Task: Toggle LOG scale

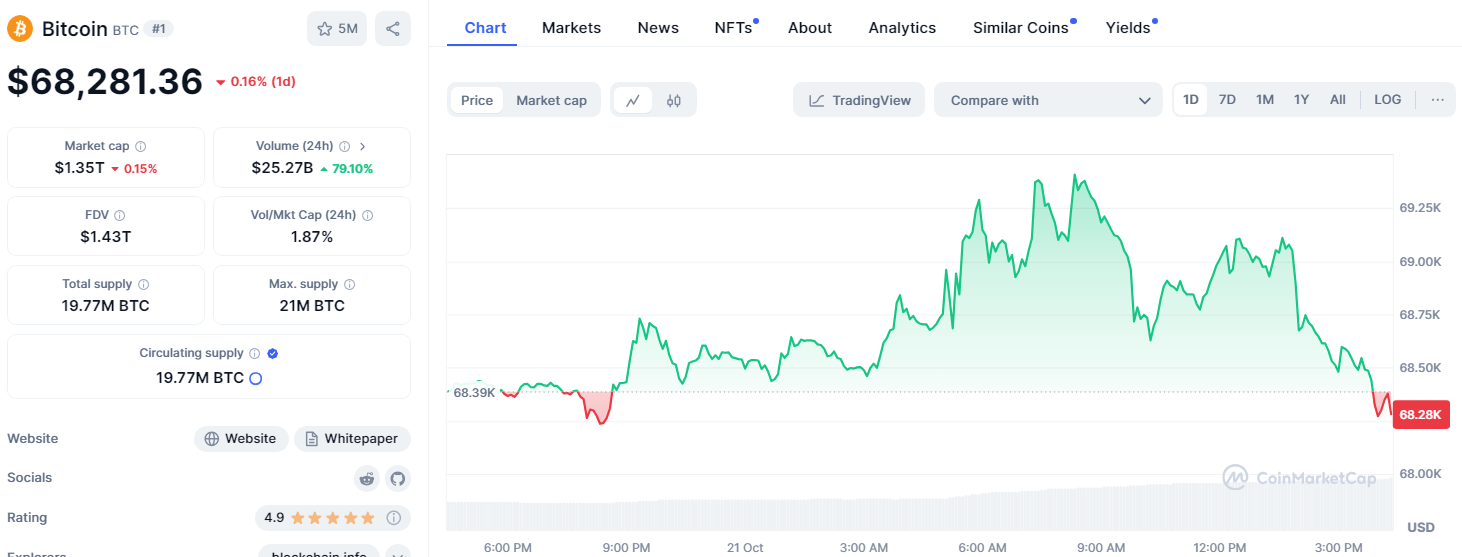Action: (x=1387, y=99)
